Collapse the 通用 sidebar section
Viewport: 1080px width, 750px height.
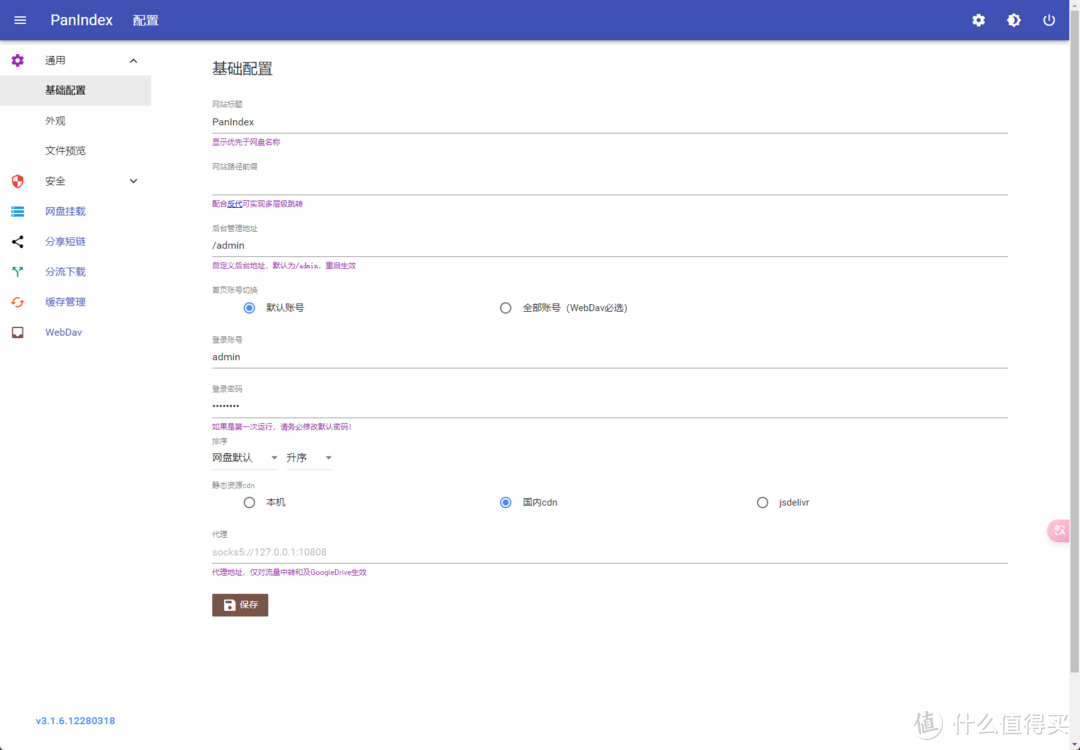tap(134, 61)
